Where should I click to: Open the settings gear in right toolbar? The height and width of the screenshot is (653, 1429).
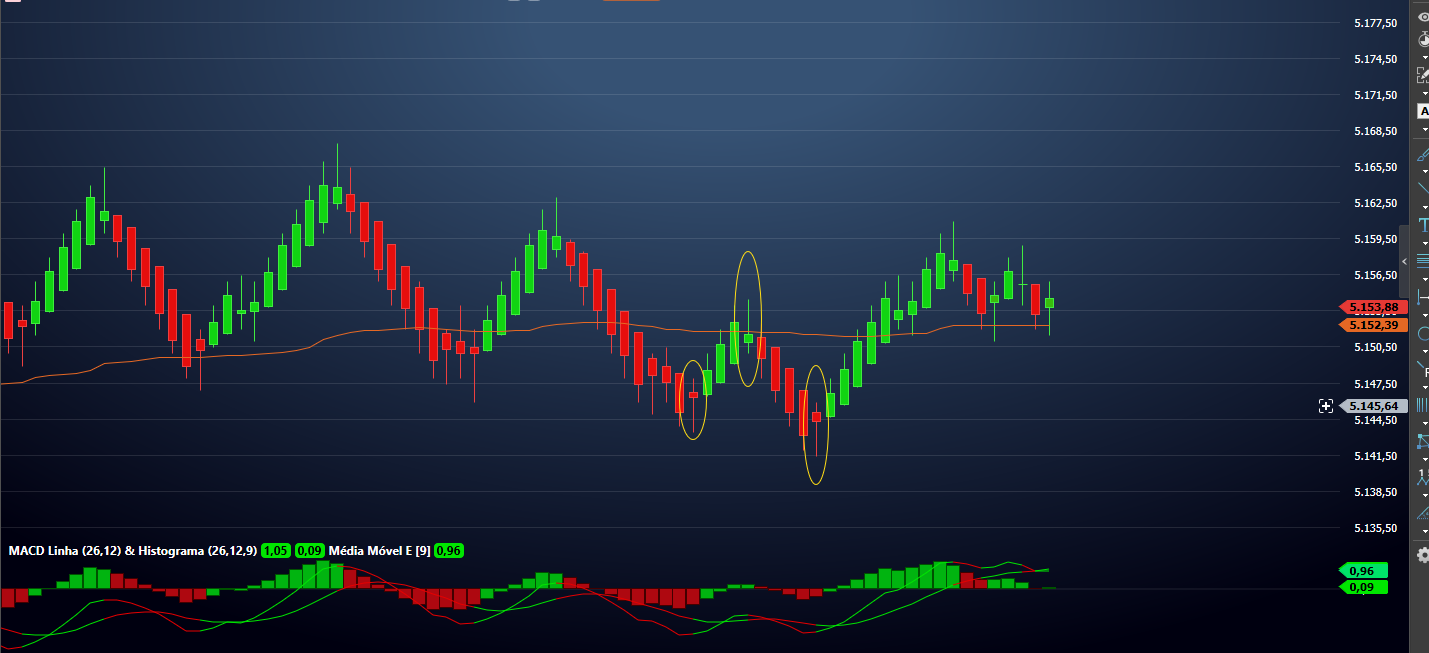point(1422,556)
